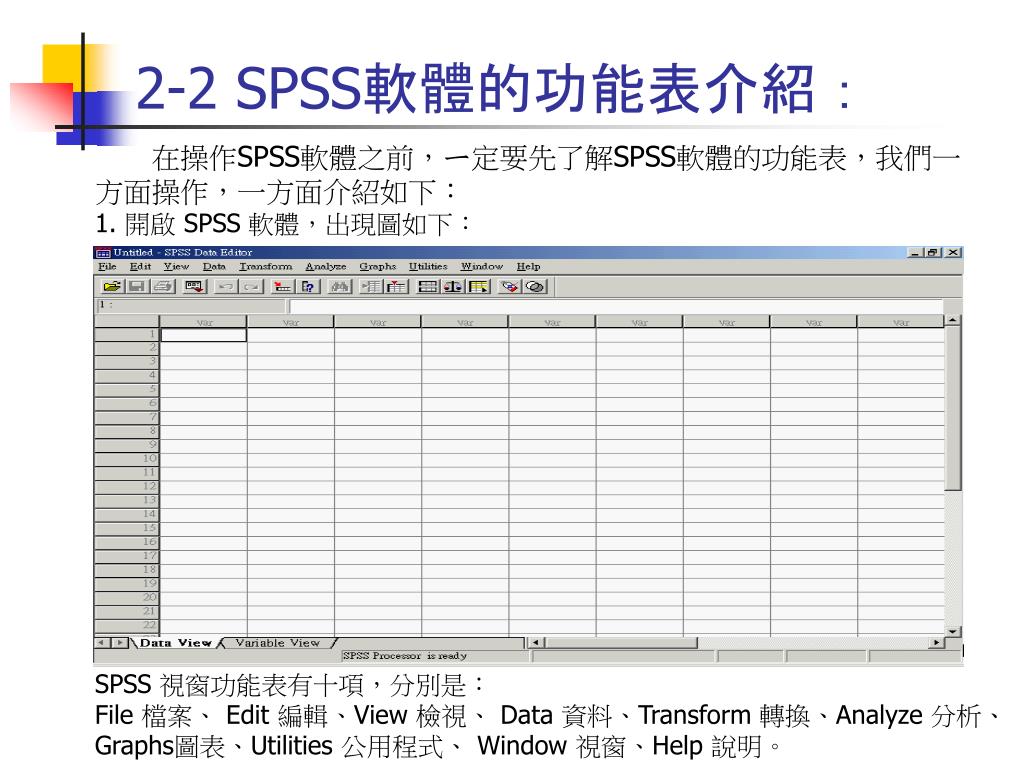The image size is (1024, 768).
Task: Open the Graphs menu
Action: (x=377, y=266)
